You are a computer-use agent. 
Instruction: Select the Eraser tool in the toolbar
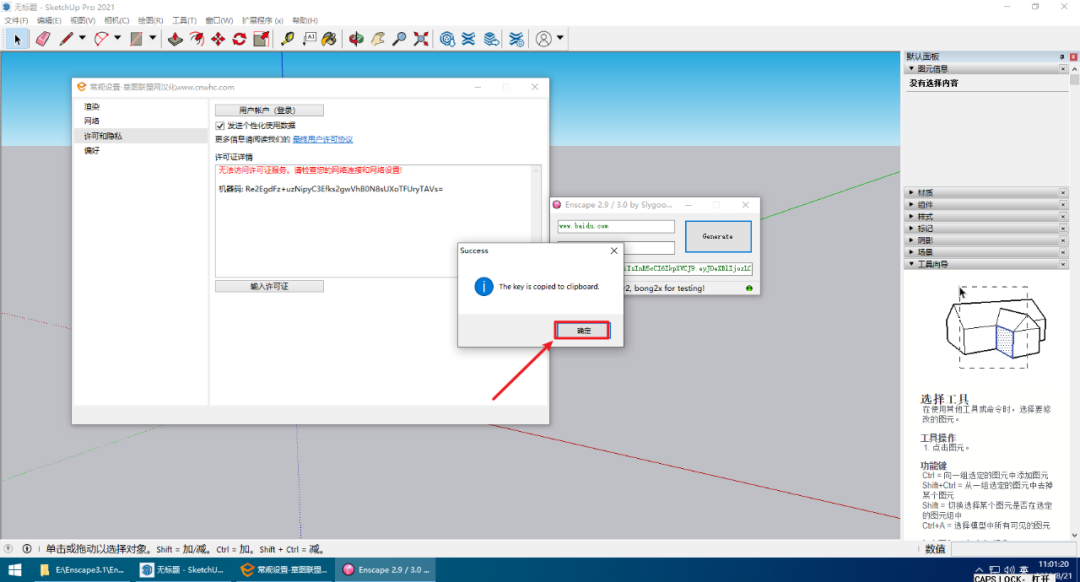click(42, 39)
